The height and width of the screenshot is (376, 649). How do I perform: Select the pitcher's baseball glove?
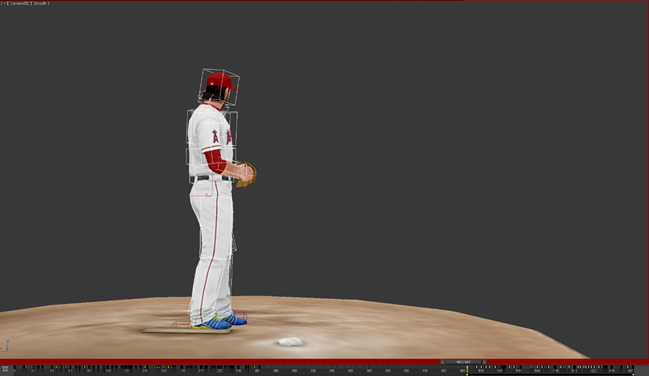pyautogui.click(x=247, y=174)
